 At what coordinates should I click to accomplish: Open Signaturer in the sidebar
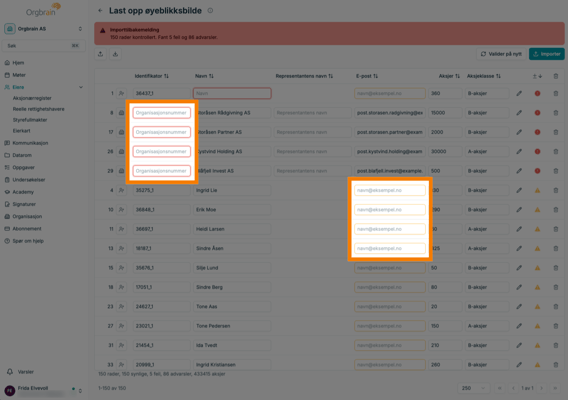click(24, 204)
